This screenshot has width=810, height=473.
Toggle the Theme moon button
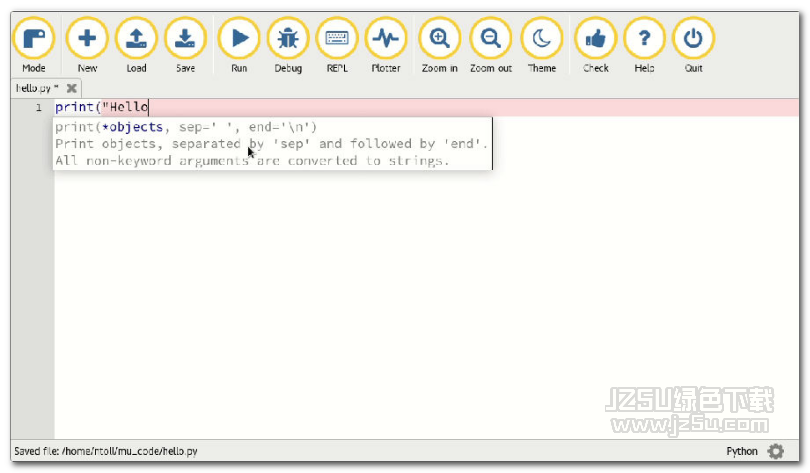(x=542, y=45)
